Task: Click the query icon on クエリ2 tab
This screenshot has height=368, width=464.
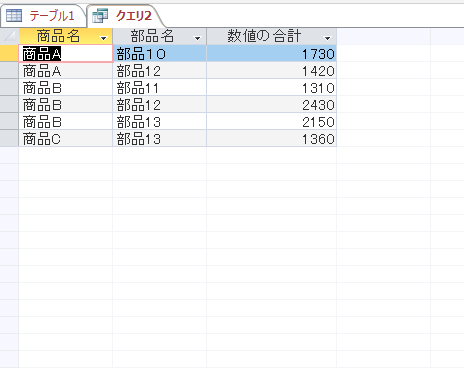Action: click(100, 16)
